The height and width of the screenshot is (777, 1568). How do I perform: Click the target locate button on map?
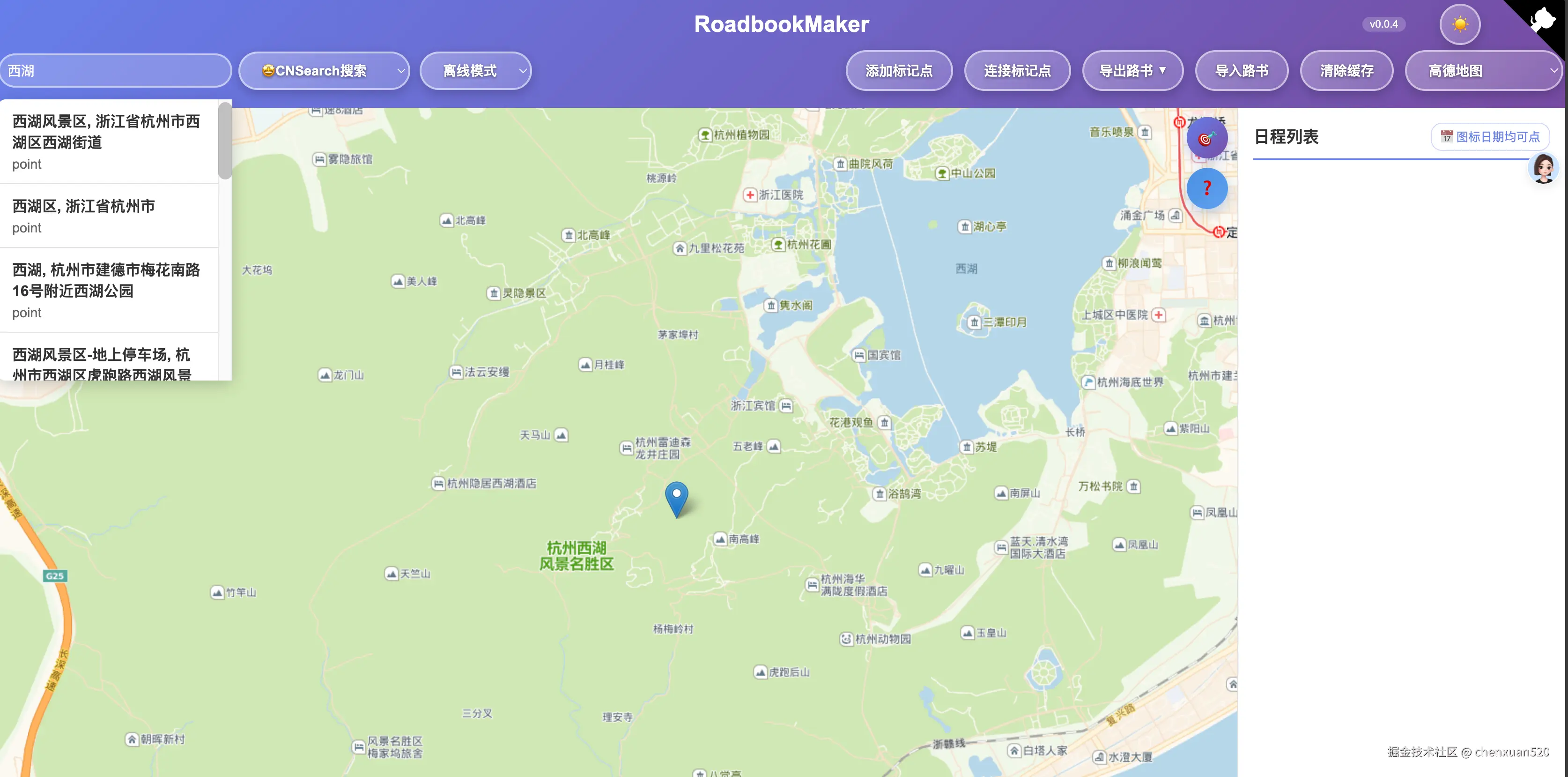(1206, 139)
